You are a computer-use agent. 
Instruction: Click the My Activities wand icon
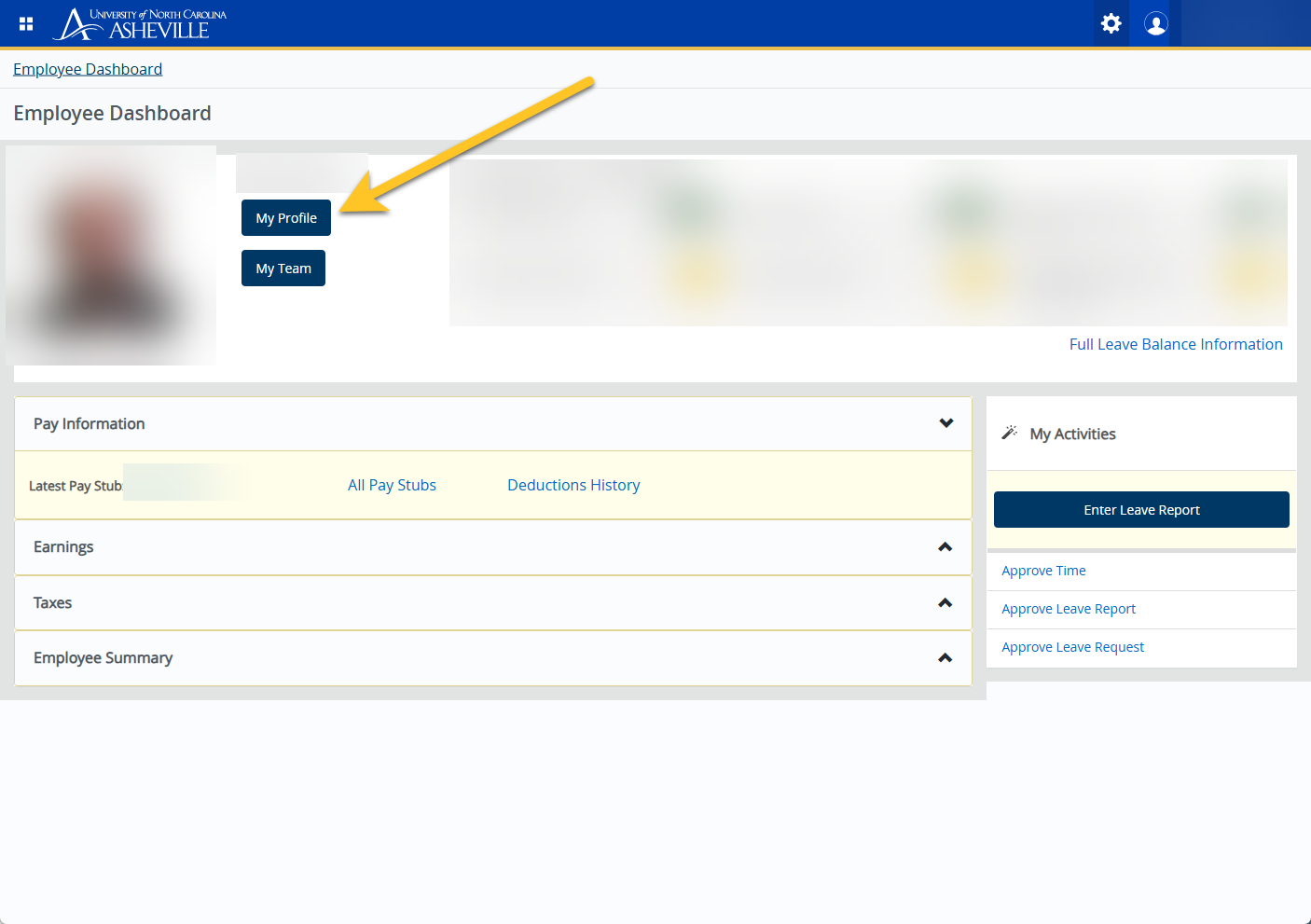coord(1009,433)
